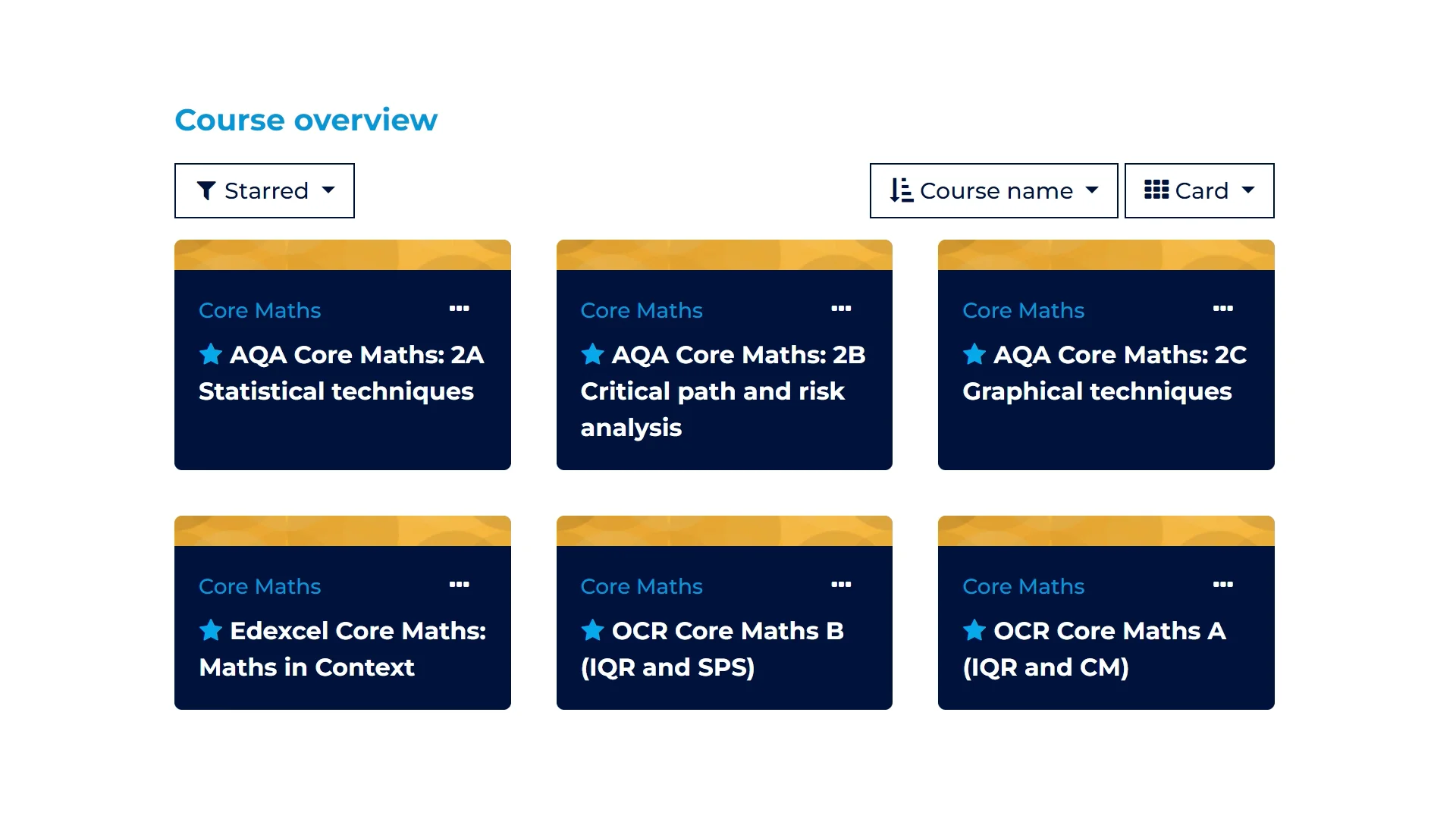Open the three-dot menu for OCR Core Maths B
This screenshot has width=1456, height=819.
coord(841,585)
